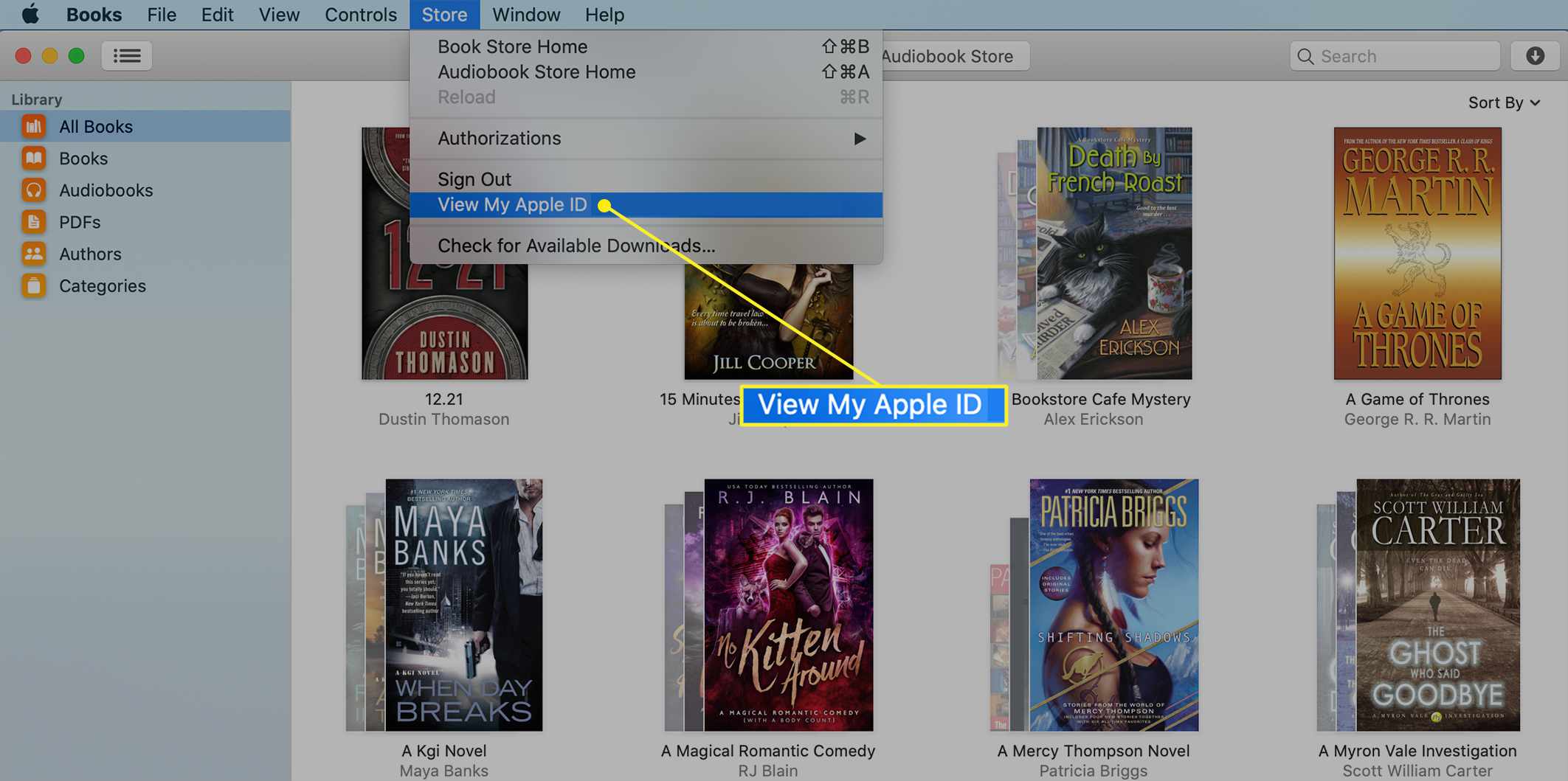
Task: Click the RJ Blain author name
Action: 767,771
